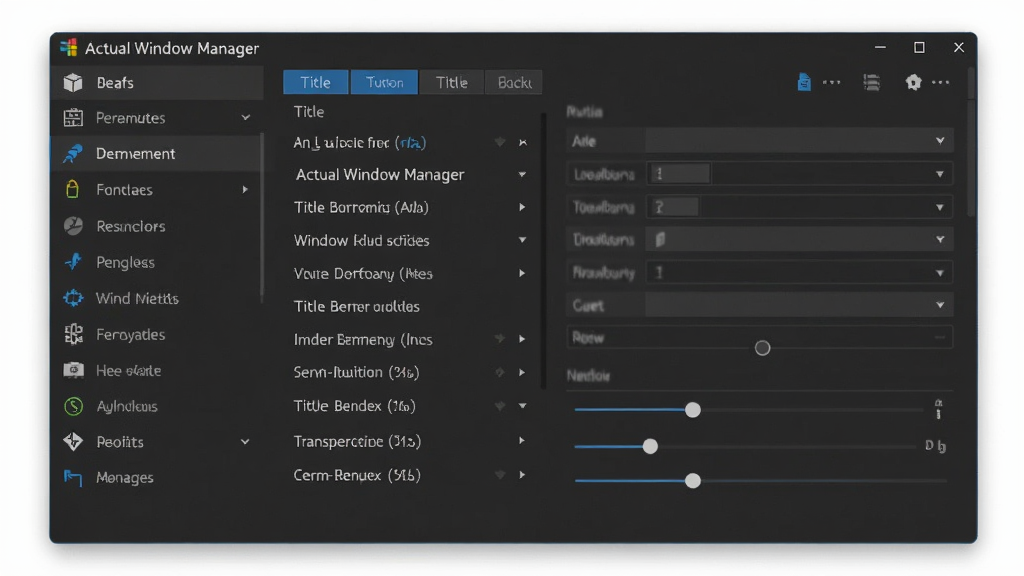Screen dimensions: 1024x576
Task: Click the x icon on An Luioele free row
Action: coord(522,142)
